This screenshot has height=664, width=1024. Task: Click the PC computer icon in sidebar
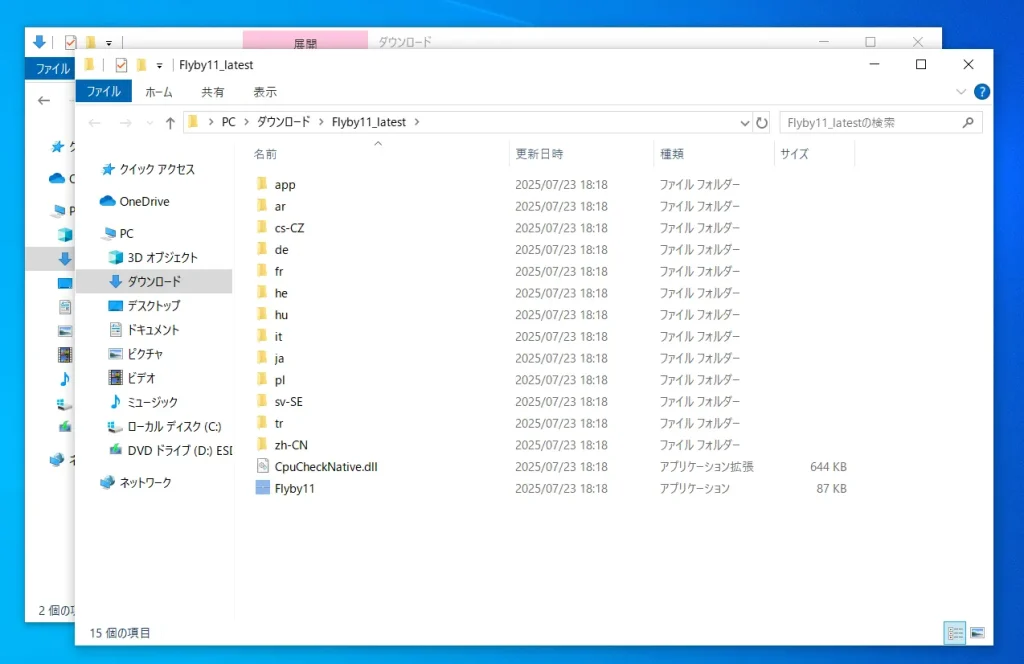tap(110, 233)
